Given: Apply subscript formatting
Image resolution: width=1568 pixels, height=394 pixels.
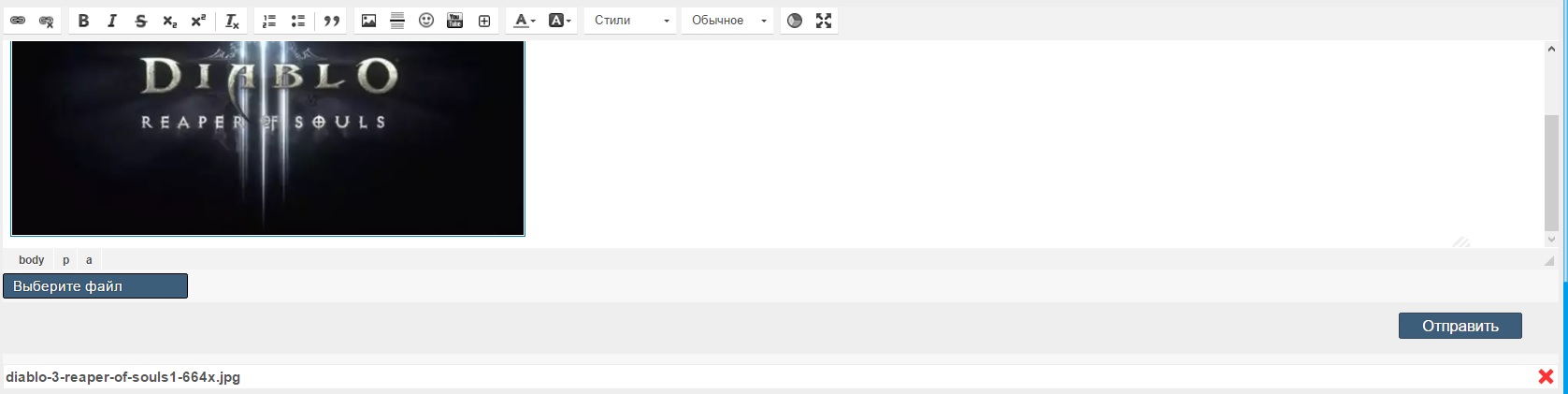Looking at the screenshot, I should (x=169, y=21).
